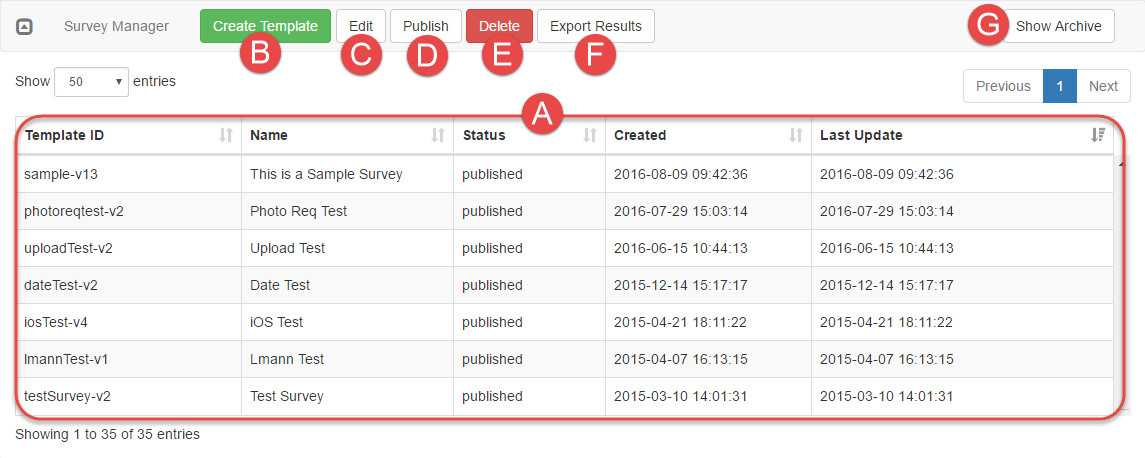Select page 1 in pagination
The image size is (1145, 458).
1059,86
